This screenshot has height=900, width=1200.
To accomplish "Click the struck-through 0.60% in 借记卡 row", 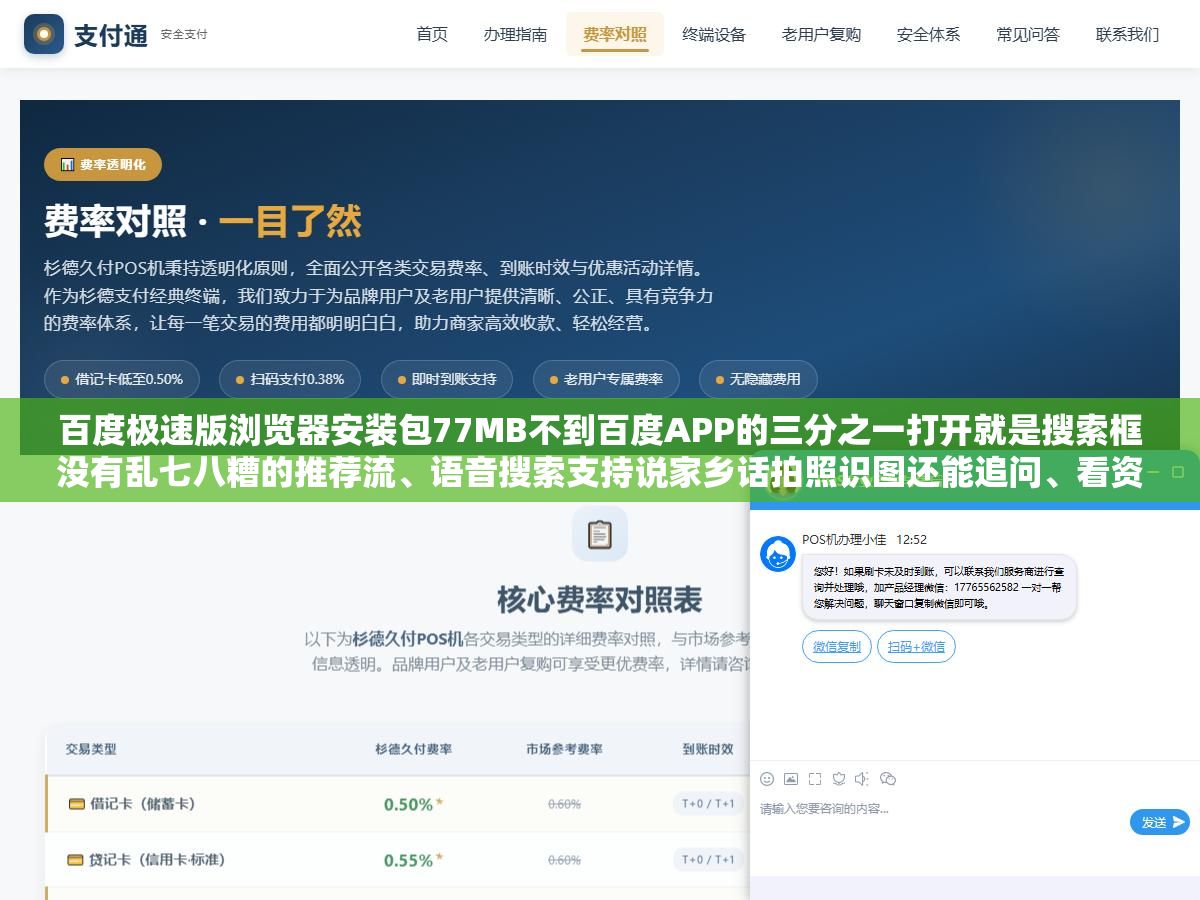I will (x=564, y=804).
